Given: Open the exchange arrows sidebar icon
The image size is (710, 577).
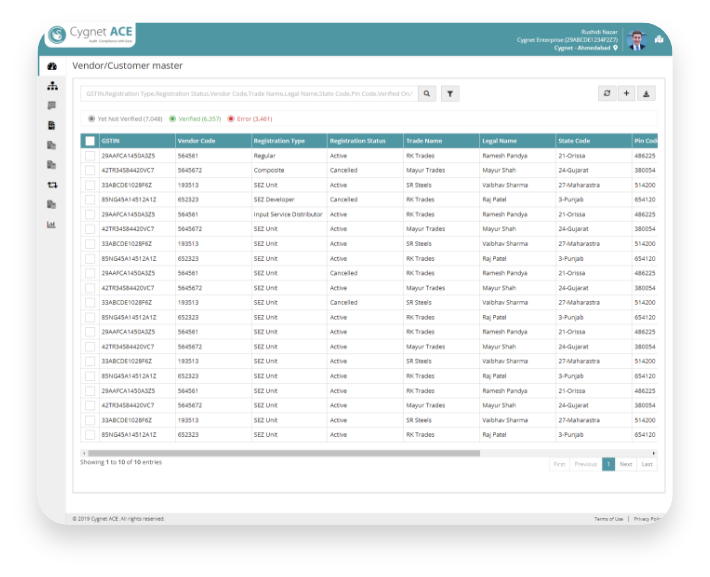Looking at the screenshot, I should pos(52,185).
